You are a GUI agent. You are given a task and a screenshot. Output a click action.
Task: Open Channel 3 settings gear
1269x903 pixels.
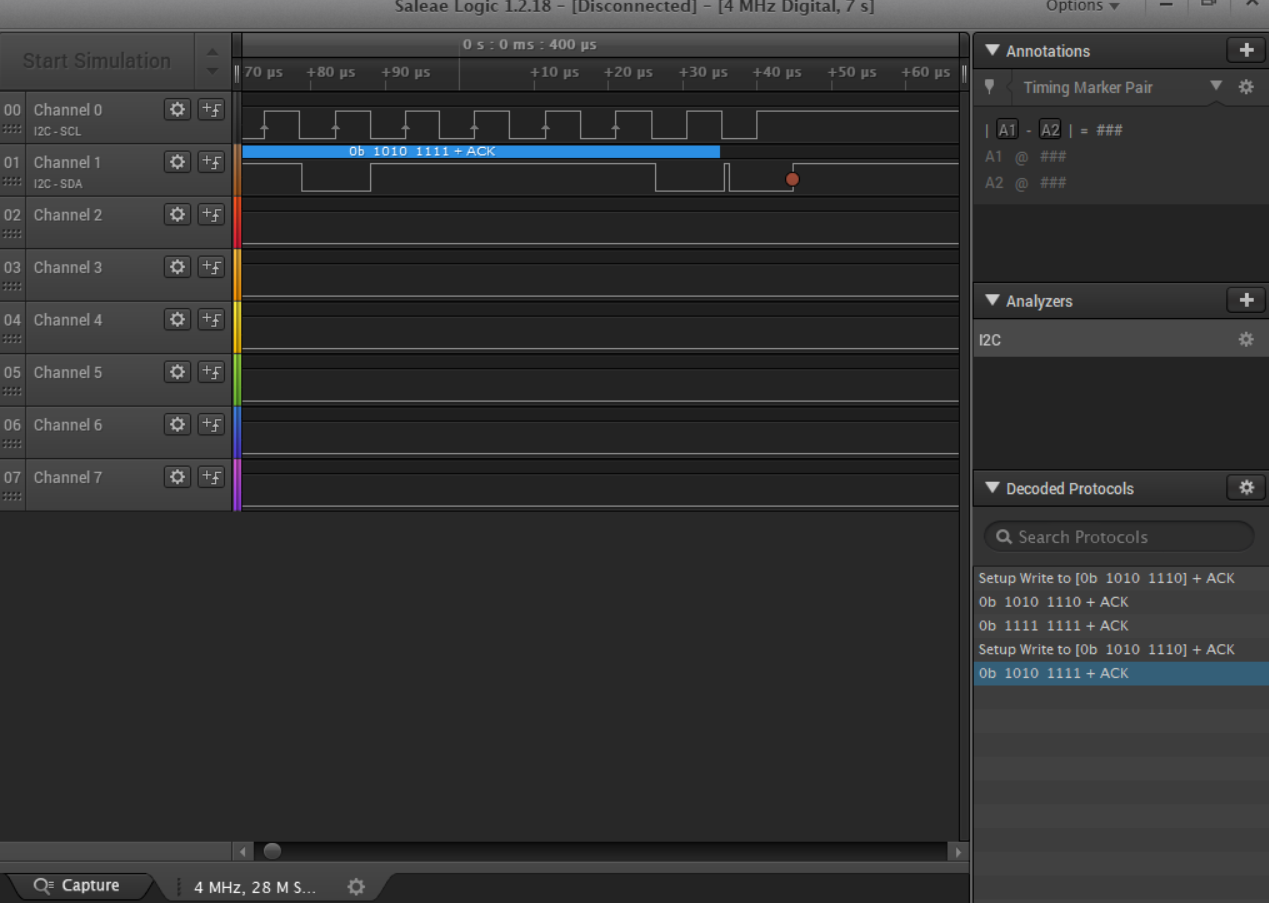coord(177,267)
